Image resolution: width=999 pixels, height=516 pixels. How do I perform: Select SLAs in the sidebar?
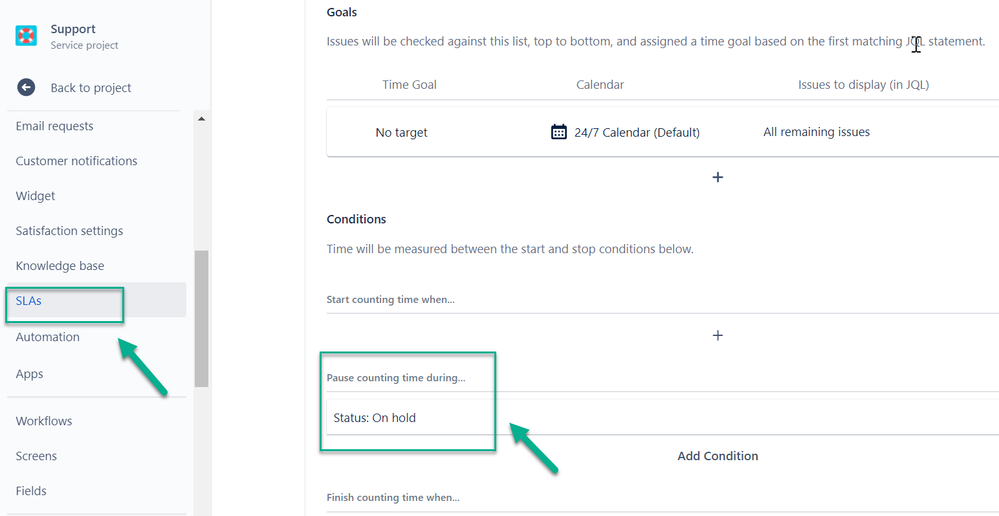(x=29, y=300)
